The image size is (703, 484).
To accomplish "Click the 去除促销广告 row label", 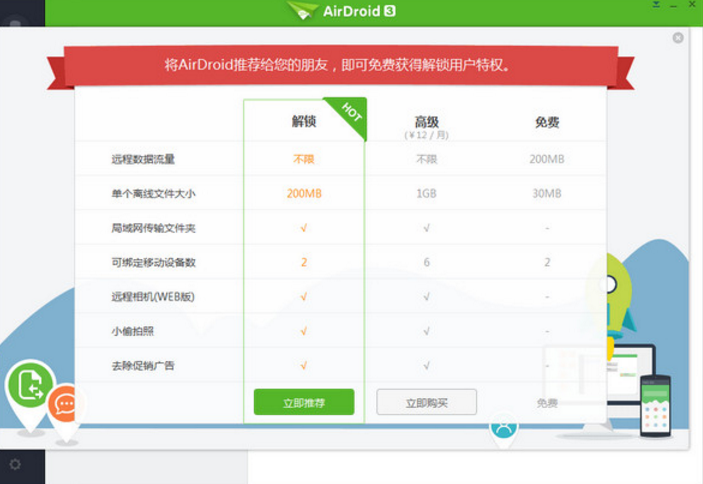I will point(143,366).
